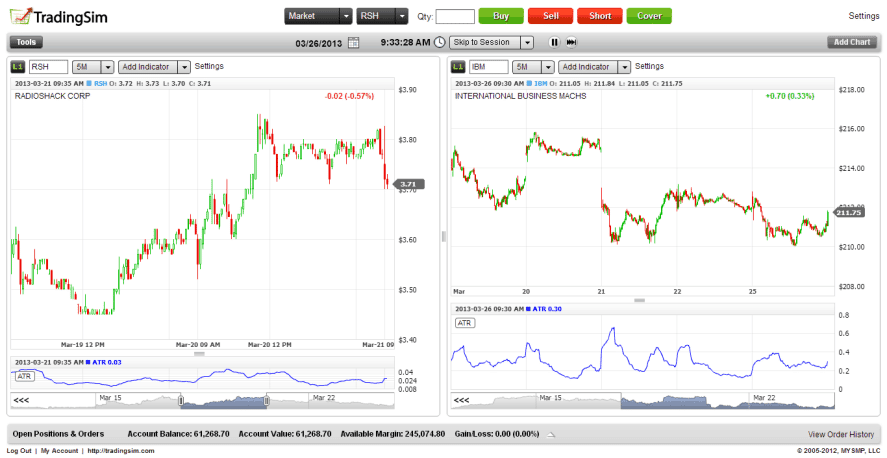Screen dimensions: 887x458
Task: Pause the market replay
Action: pos(554,43)
